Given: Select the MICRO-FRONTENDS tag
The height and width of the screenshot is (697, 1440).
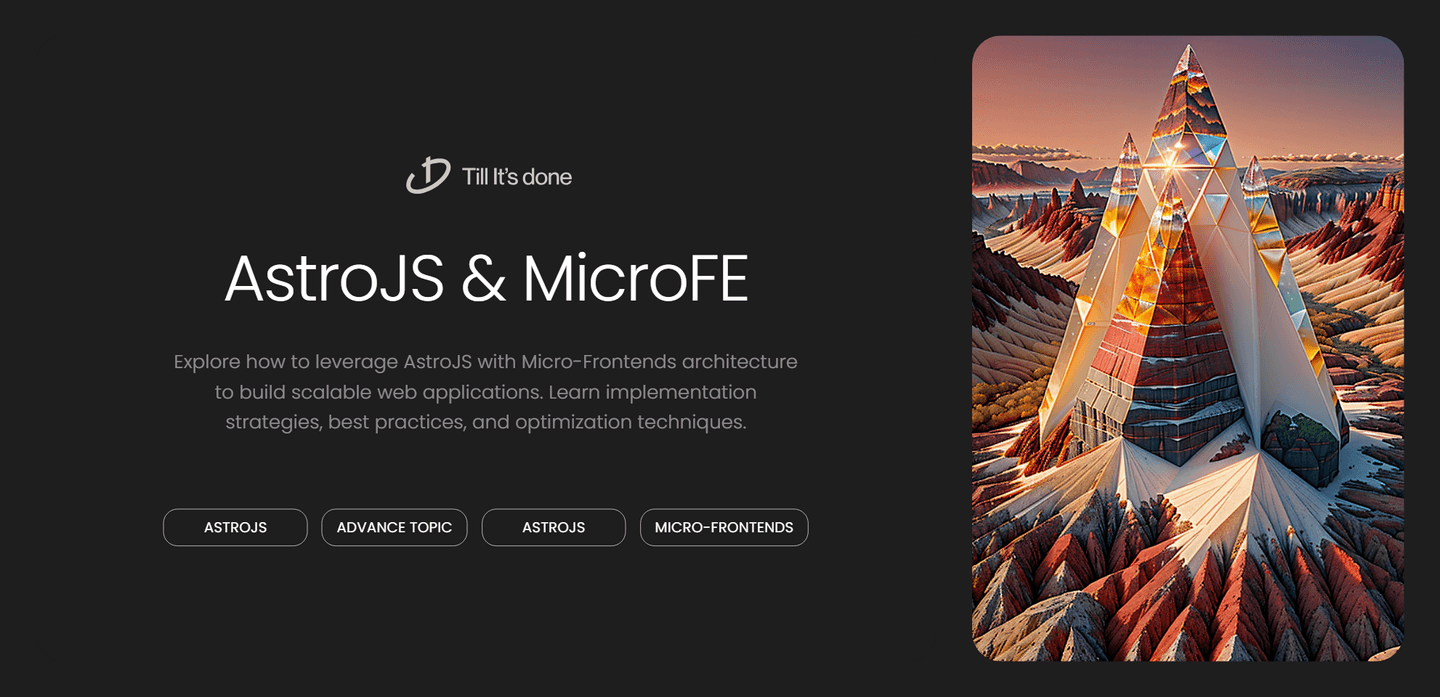Looking at the screenshot, I should (724, 527).
